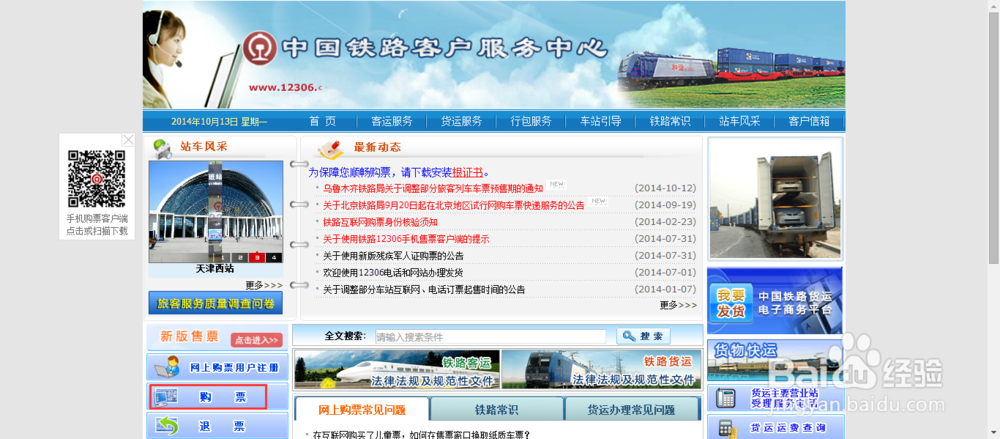The image size is (1000, 439).
Task: Click the railway logo emblem in banner
Action: [x=260, y=48]
